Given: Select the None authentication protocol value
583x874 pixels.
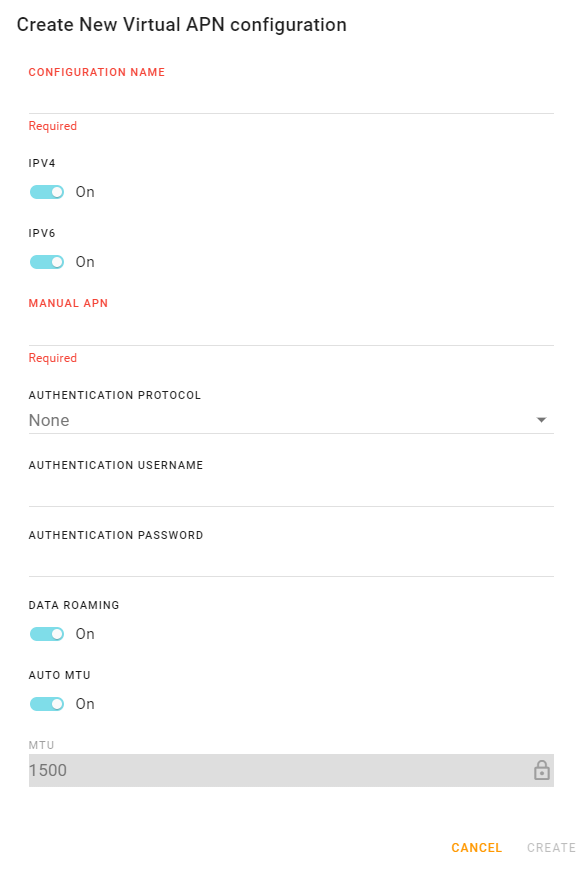Looking at the screenshot, I should [49, 420].
